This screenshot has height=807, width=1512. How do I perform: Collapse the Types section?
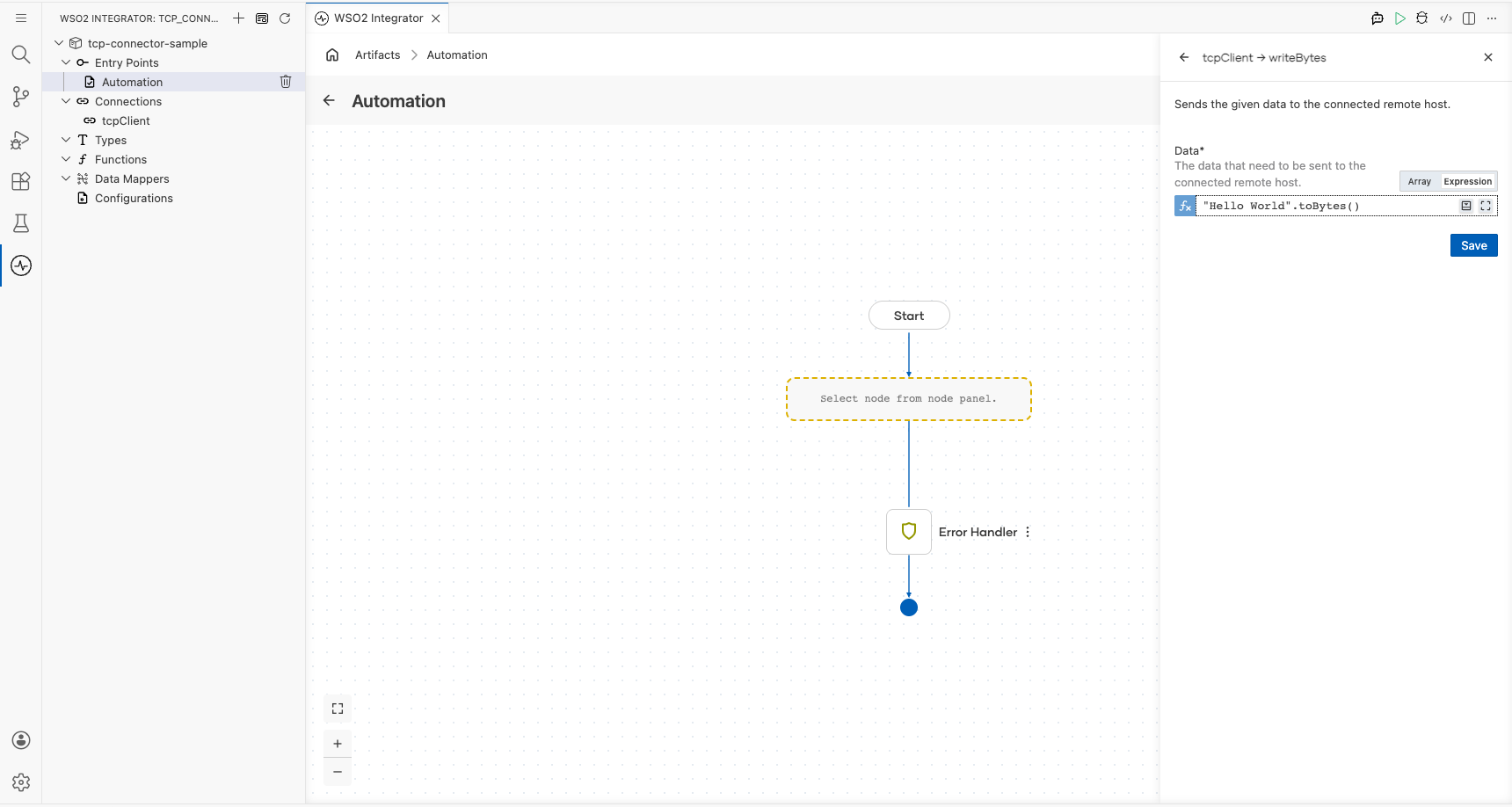[66, 140]
